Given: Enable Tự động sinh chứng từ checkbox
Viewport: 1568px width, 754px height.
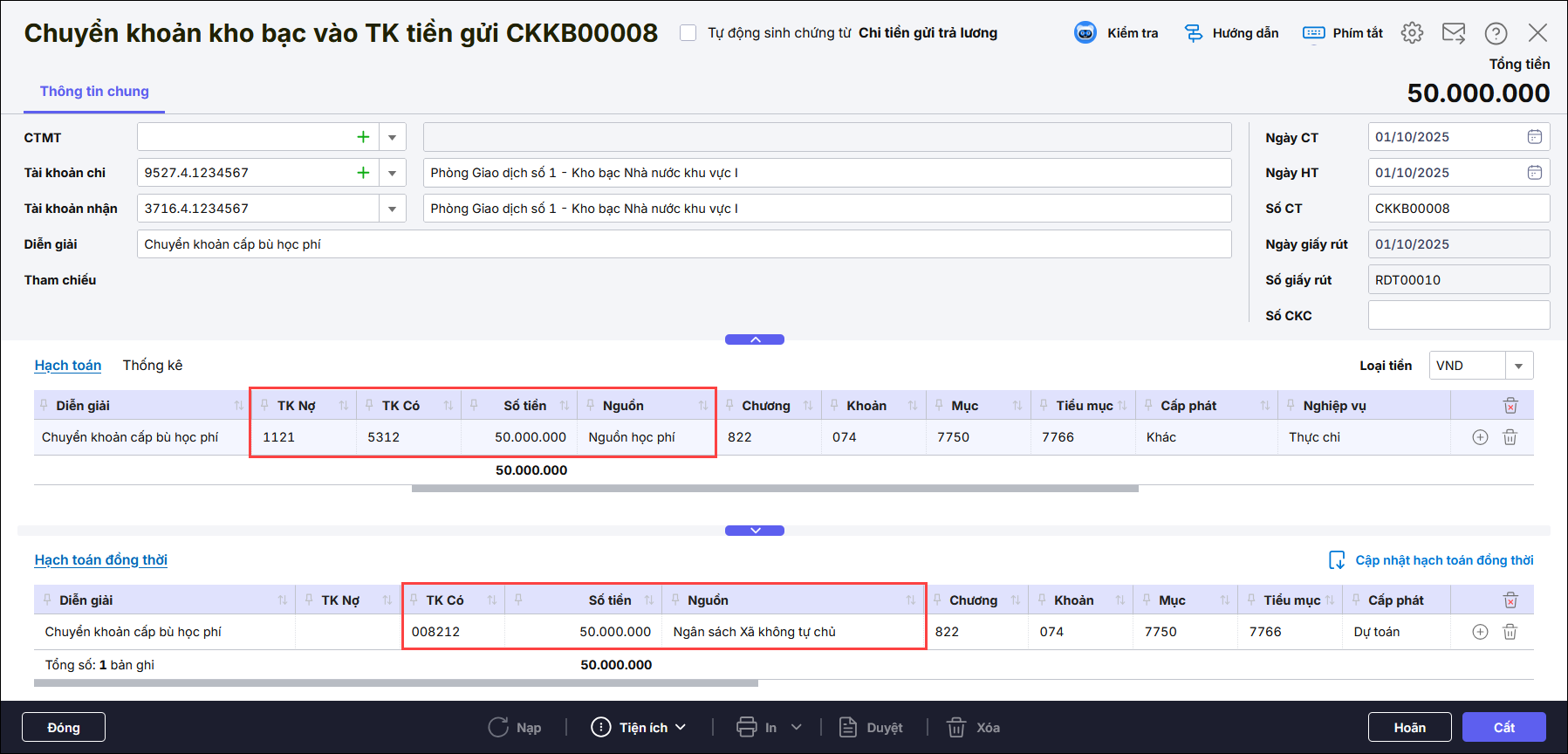Looking at the screenshot, I should (x=688, y=33).
